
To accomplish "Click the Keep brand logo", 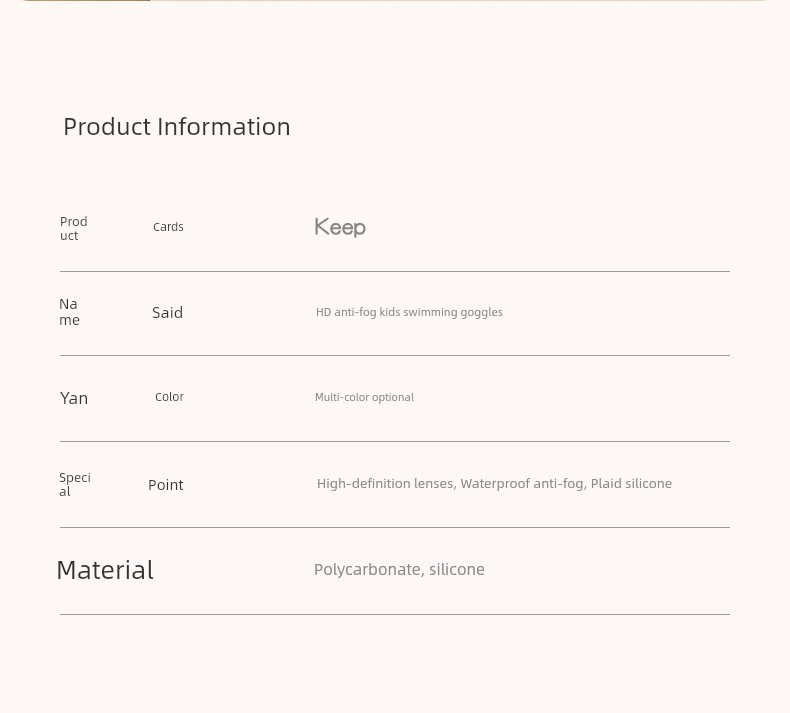I will click(x=340, y=227).
